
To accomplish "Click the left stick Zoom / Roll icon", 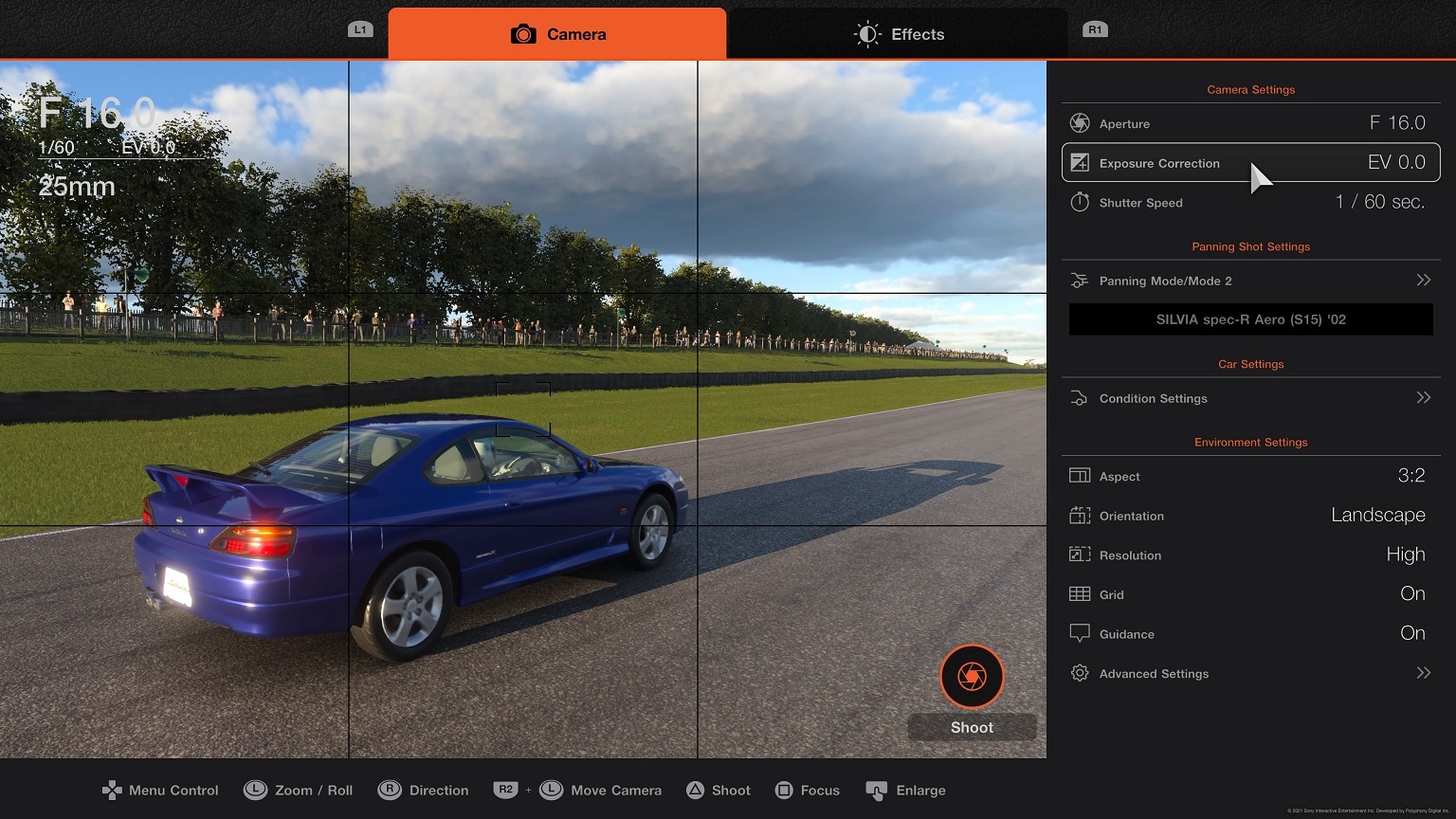I will 255,790.
